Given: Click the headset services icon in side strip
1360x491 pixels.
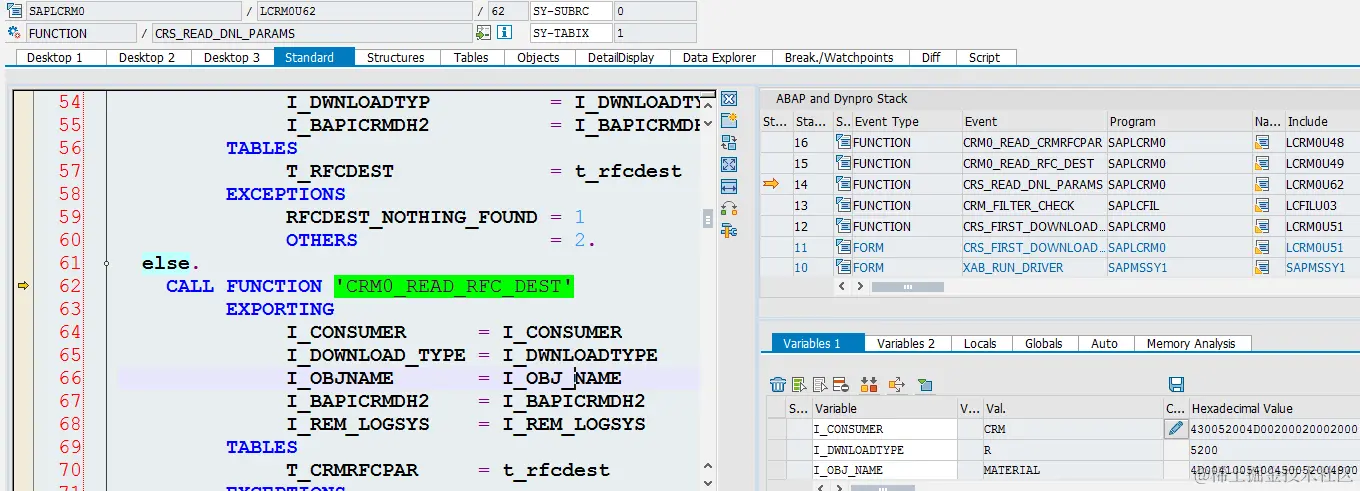Looking at the screenshot, I should (729, 209).
